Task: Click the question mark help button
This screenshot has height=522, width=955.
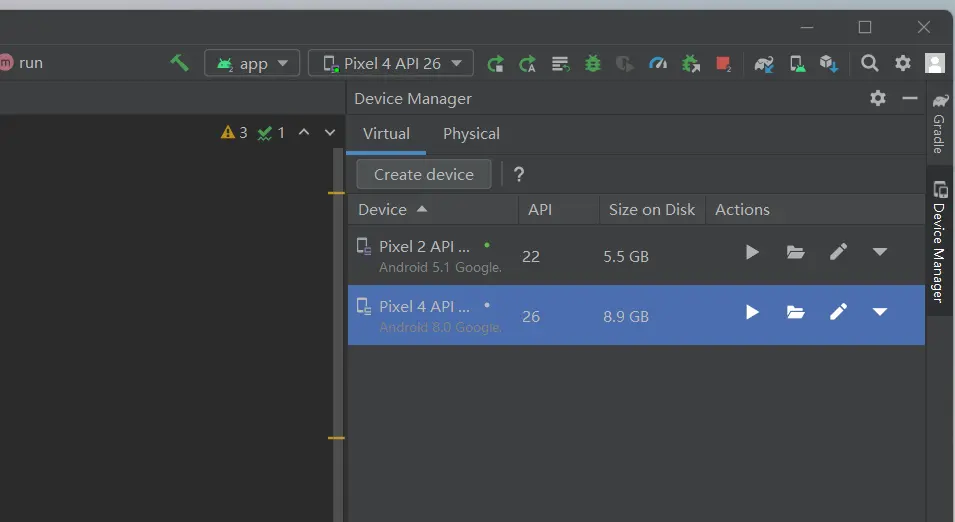Action: (x=519, y=175)
